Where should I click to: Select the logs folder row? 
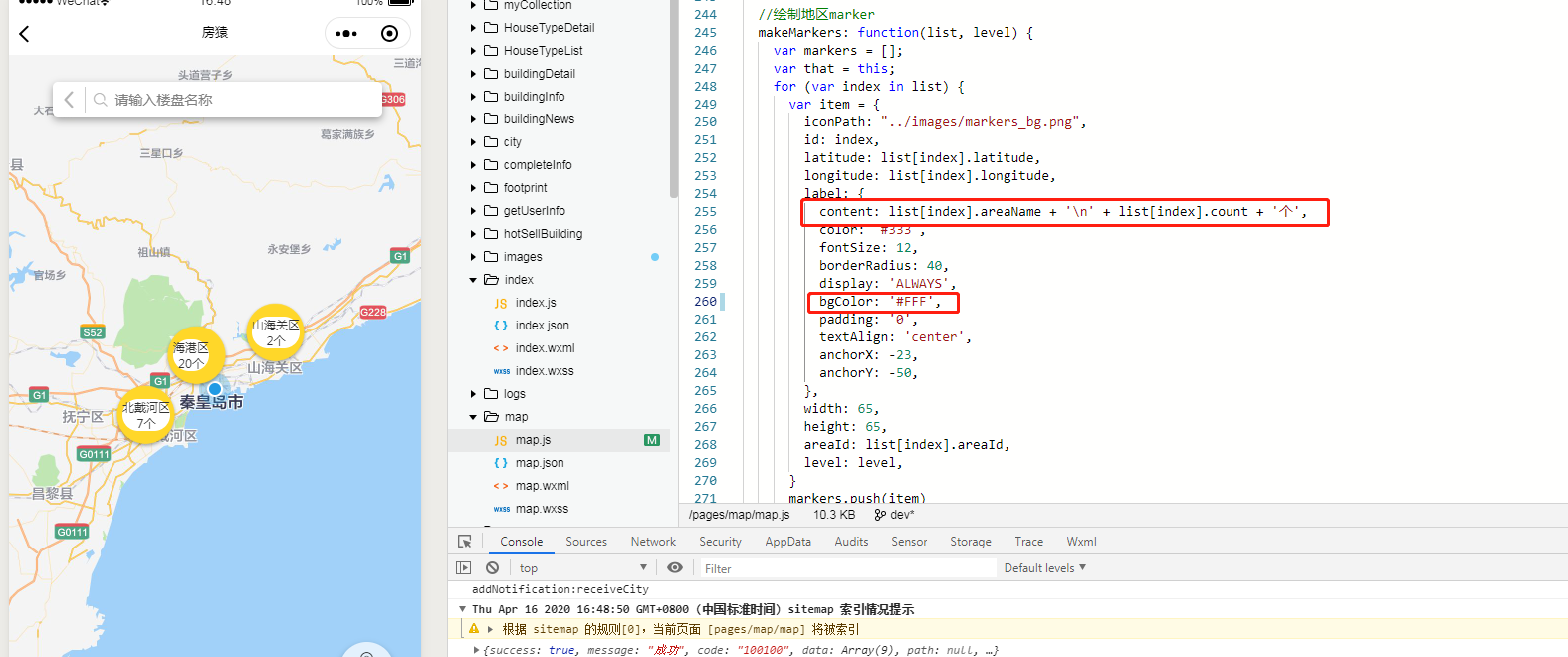pos(559,394)
